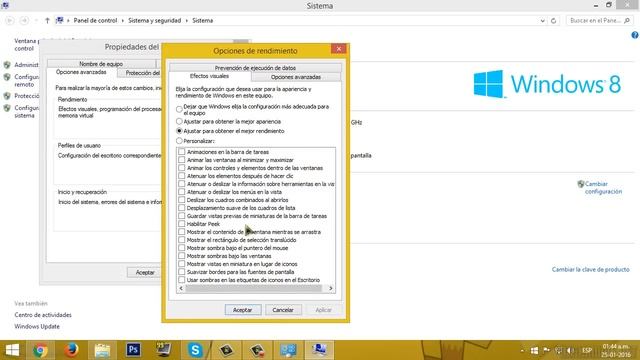Check 'Habilitar Peek' option
This screenshot has height=360, width=640.
click(182, 224)
